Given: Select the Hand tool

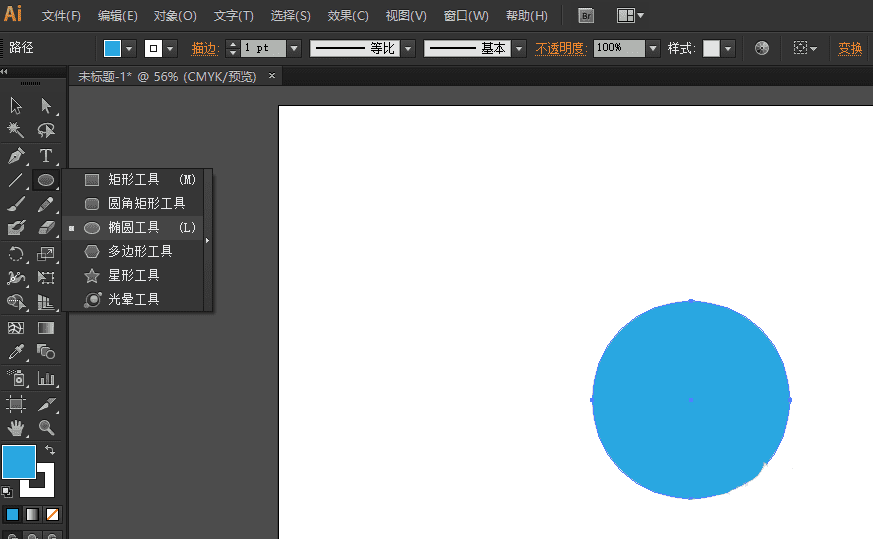Looking at the screenshot, I should [16, 428].
